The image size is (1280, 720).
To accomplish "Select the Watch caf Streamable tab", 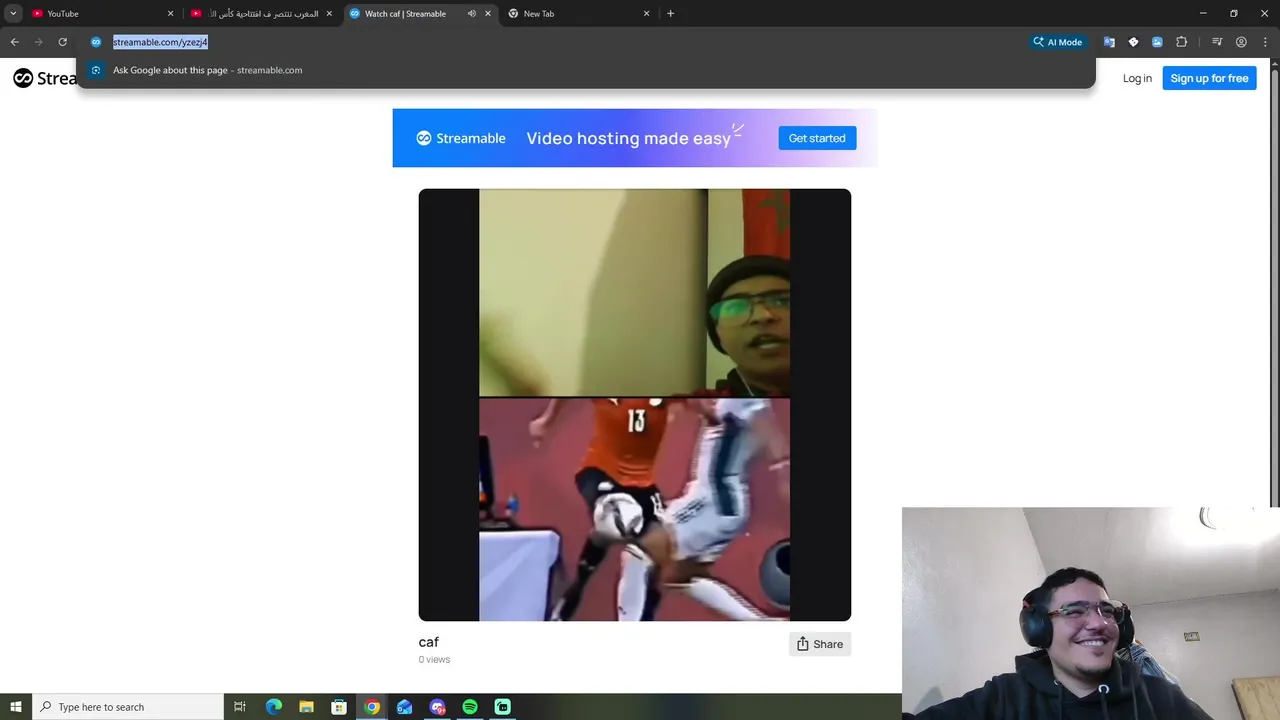I will [420, 14].
